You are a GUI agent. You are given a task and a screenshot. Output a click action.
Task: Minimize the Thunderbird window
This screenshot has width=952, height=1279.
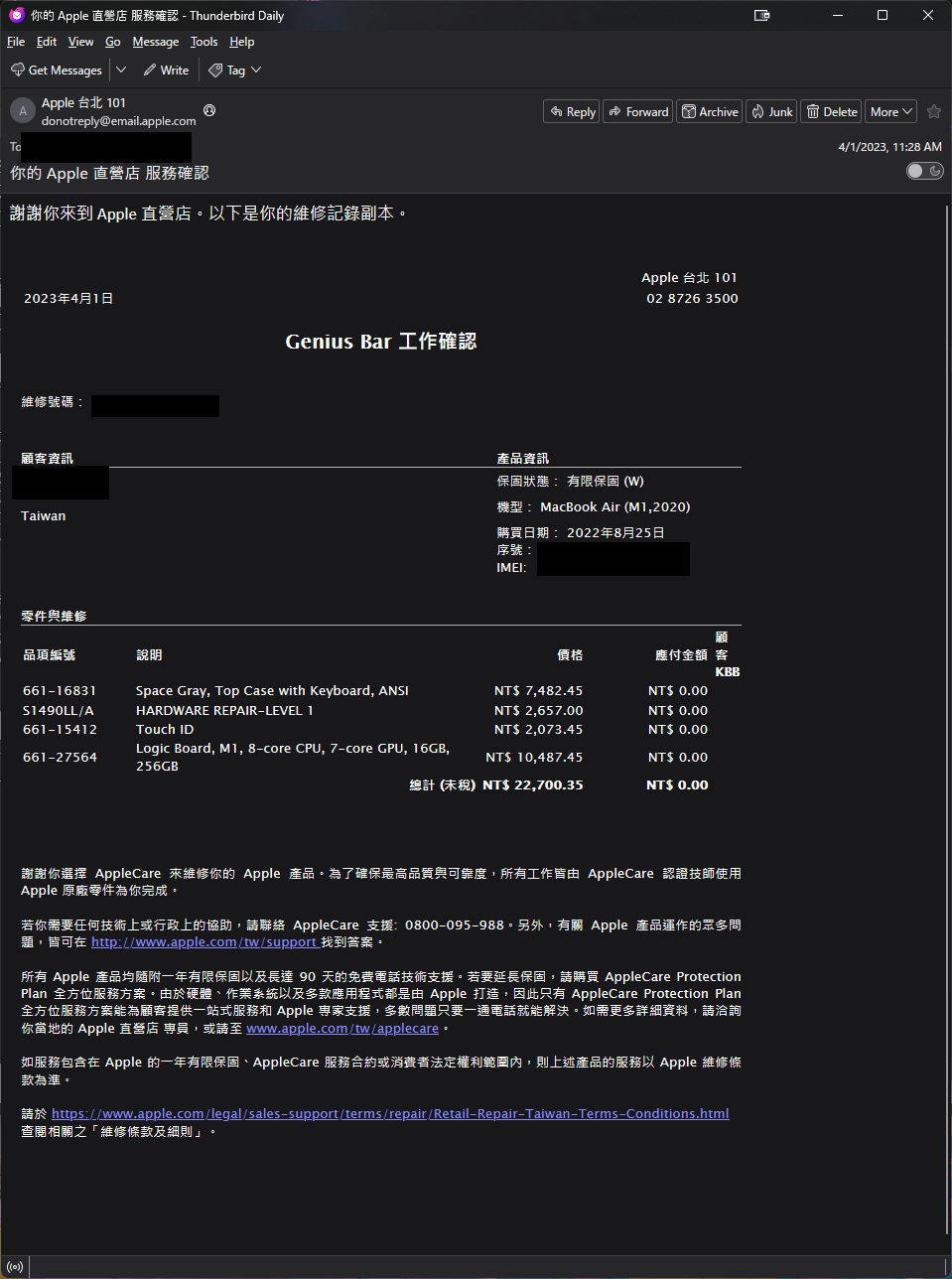pyautogui.click(x=838, y=15)
